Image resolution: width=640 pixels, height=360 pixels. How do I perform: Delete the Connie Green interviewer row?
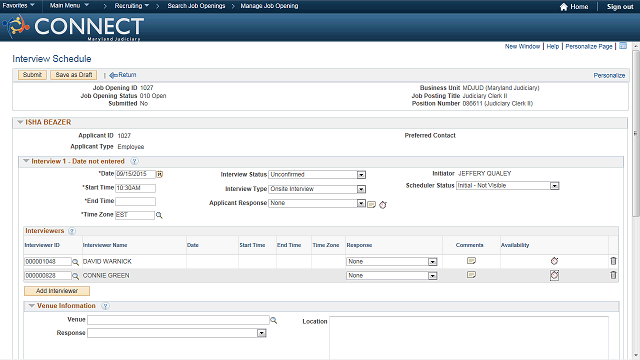click(613, 275)
